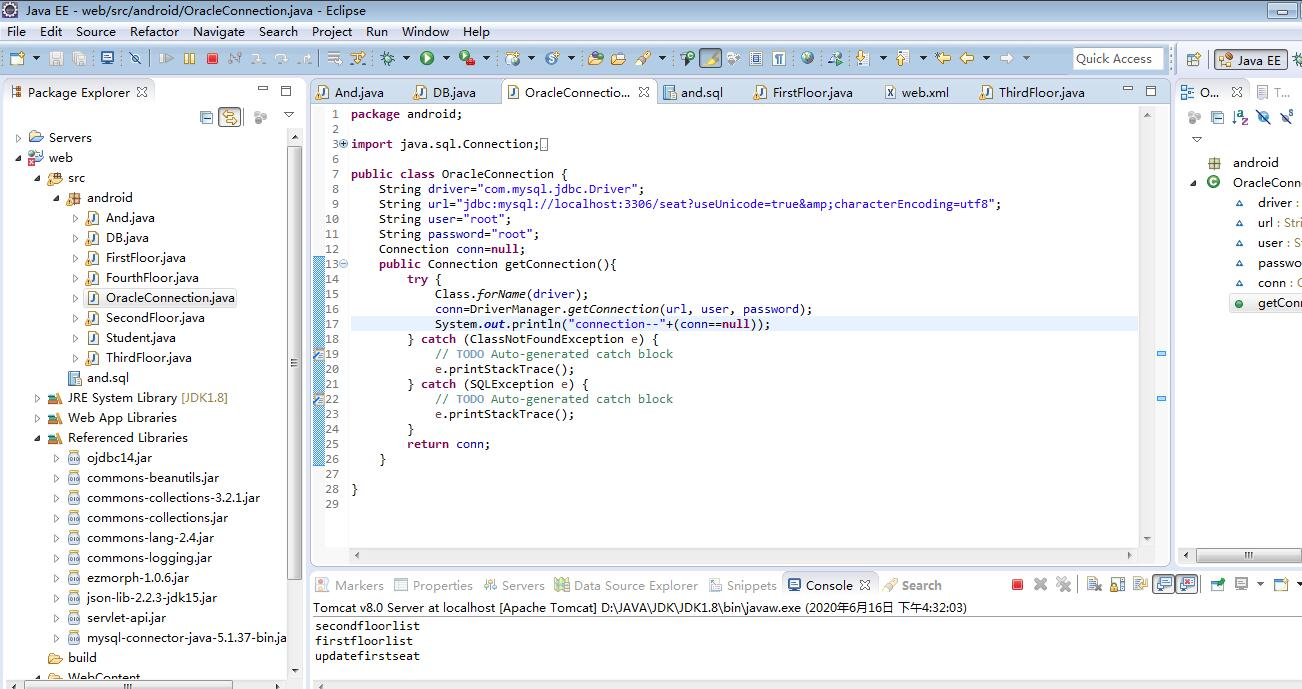Click the New file toolbar icon
This screenshot has width=1302, height=689.
pos(17,58)
